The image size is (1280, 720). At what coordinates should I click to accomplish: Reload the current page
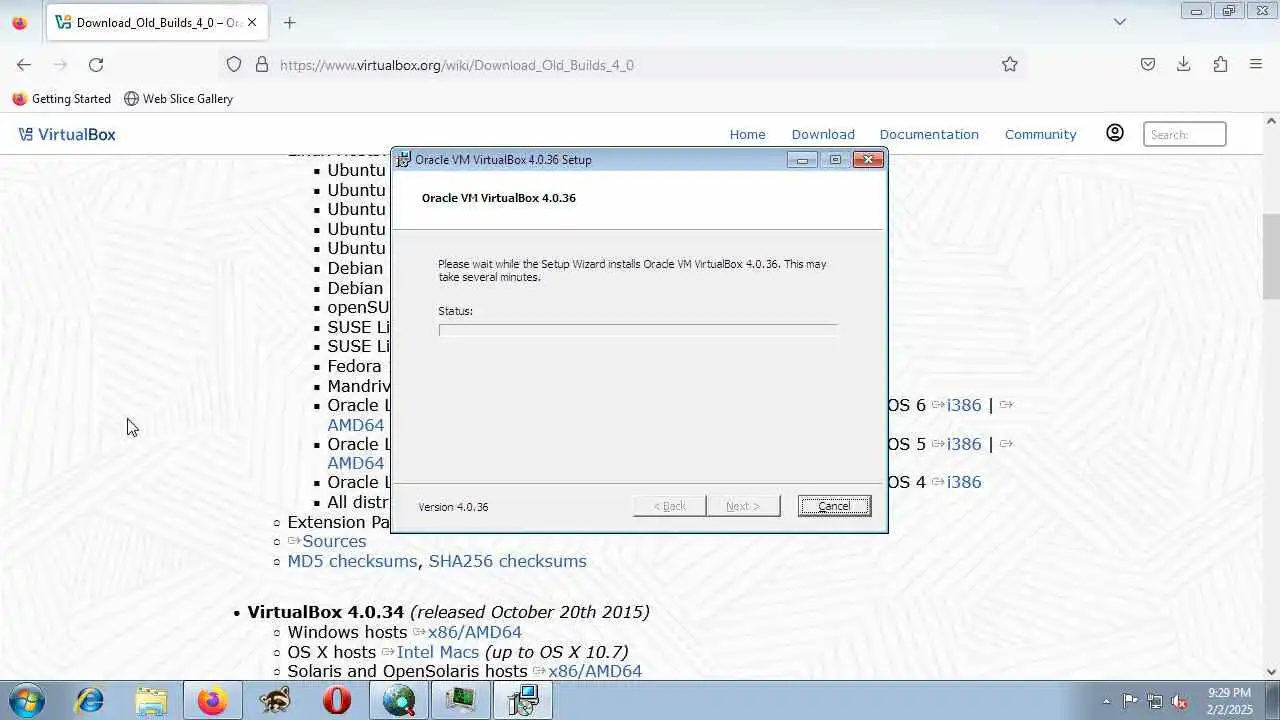coord(96,64)
